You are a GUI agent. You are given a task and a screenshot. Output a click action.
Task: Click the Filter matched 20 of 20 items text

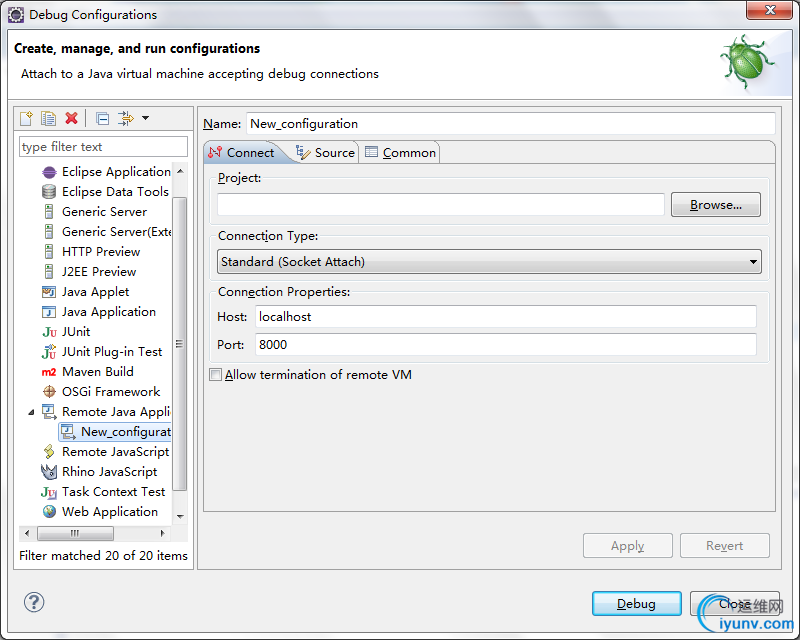pos(103,555)
